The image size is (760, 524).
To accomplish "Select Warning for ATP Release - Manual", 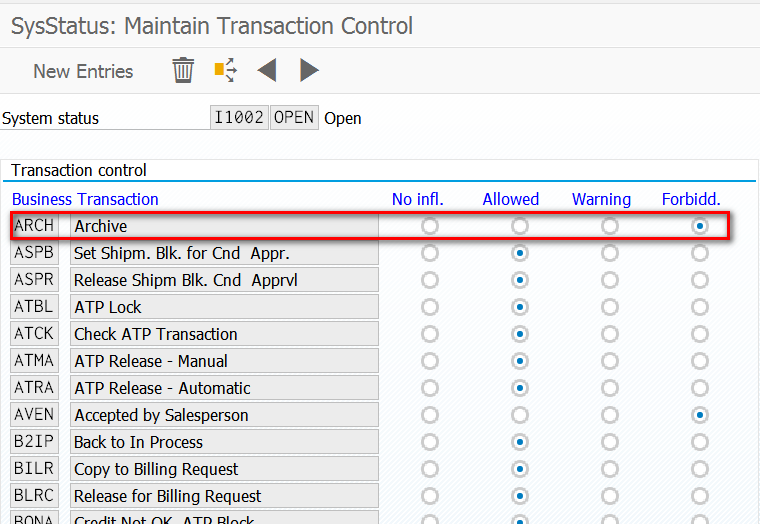I will [x=610, y=361].
